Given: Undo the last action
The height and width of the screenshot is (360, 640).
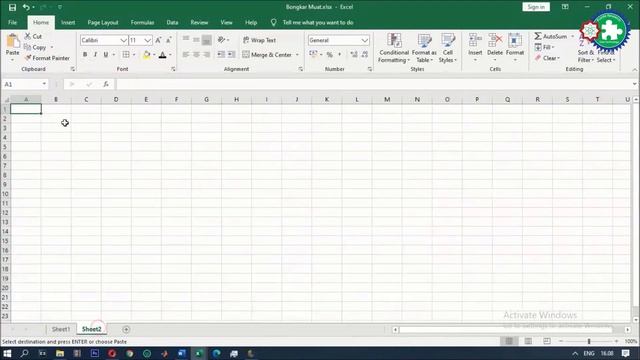Looking at the screenshot, I should pyautogui.click(x=26, y=7).
